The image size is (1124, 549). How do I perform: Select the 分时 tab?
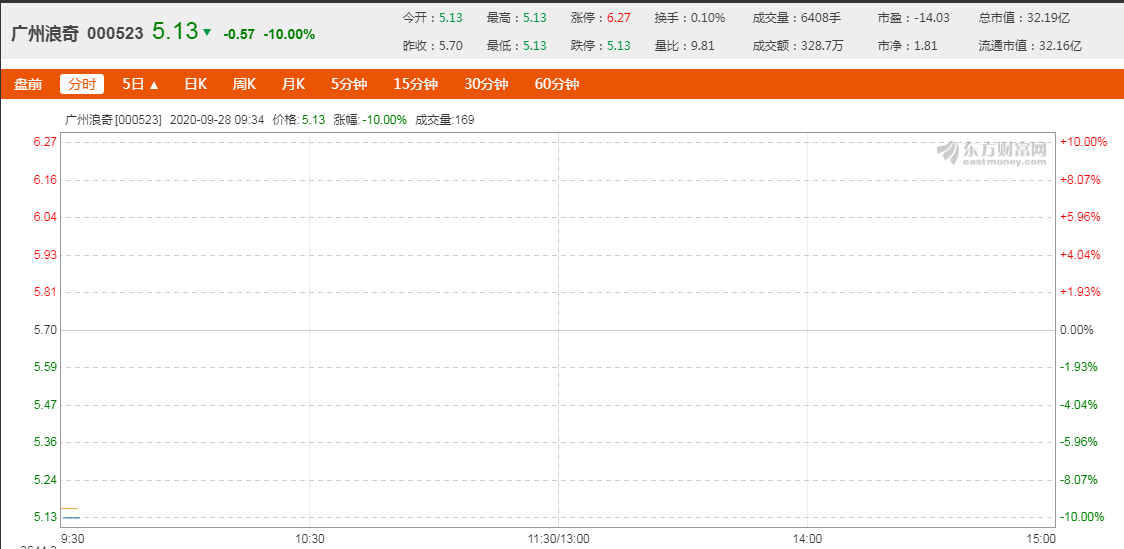82,85
